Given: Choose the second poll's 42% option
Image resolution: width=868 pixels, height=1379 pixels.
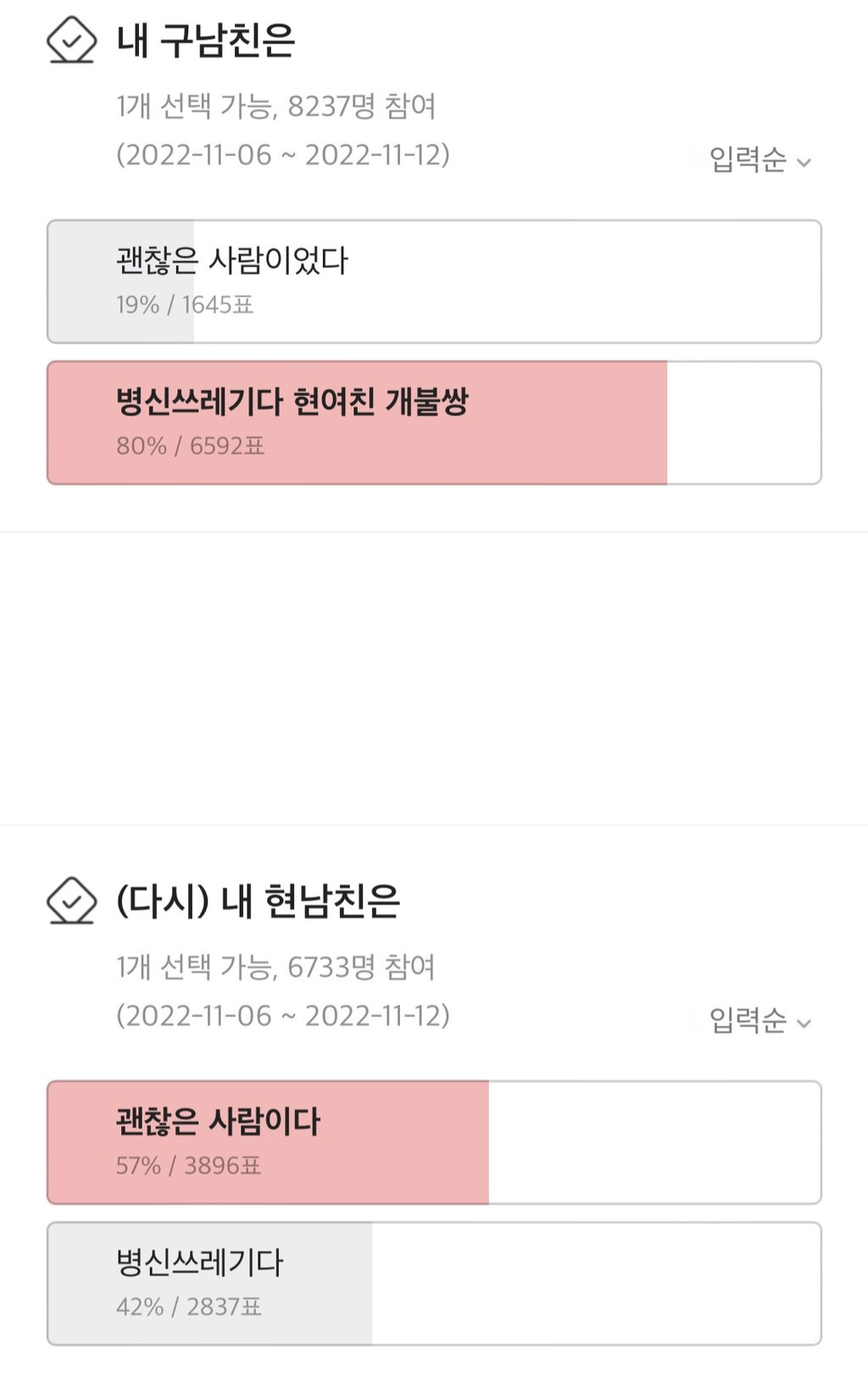Looking at the screenshot, I should point(434,1283).
